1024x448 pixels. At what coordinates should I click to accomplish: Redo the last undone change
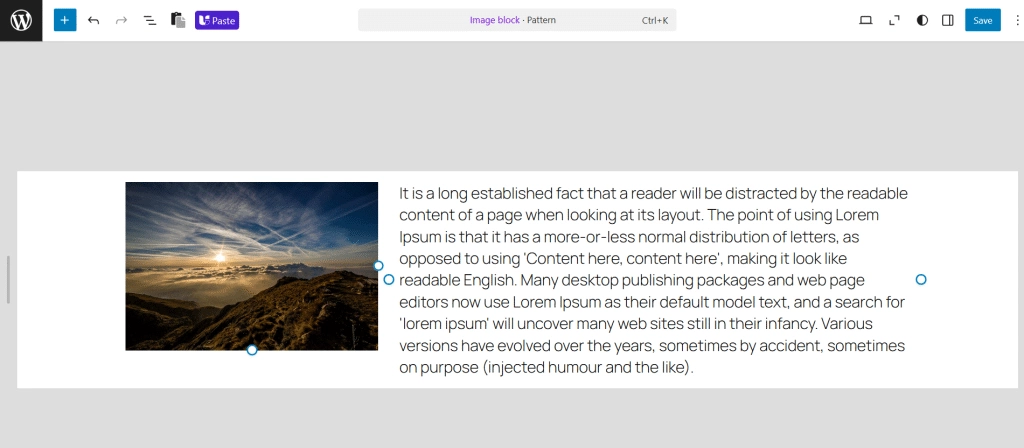tap(121, 20)
